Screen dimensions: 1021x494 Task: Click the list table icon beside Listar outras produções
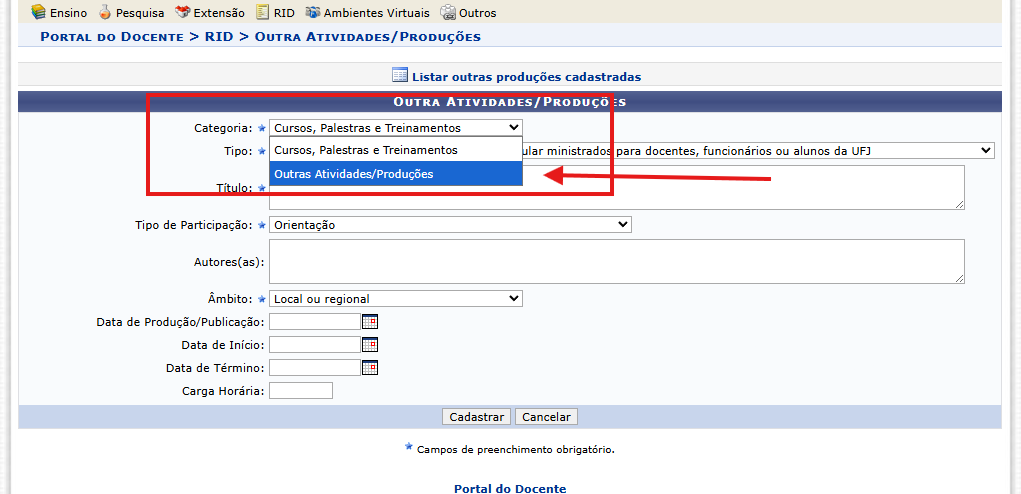(x=400, y=75)
